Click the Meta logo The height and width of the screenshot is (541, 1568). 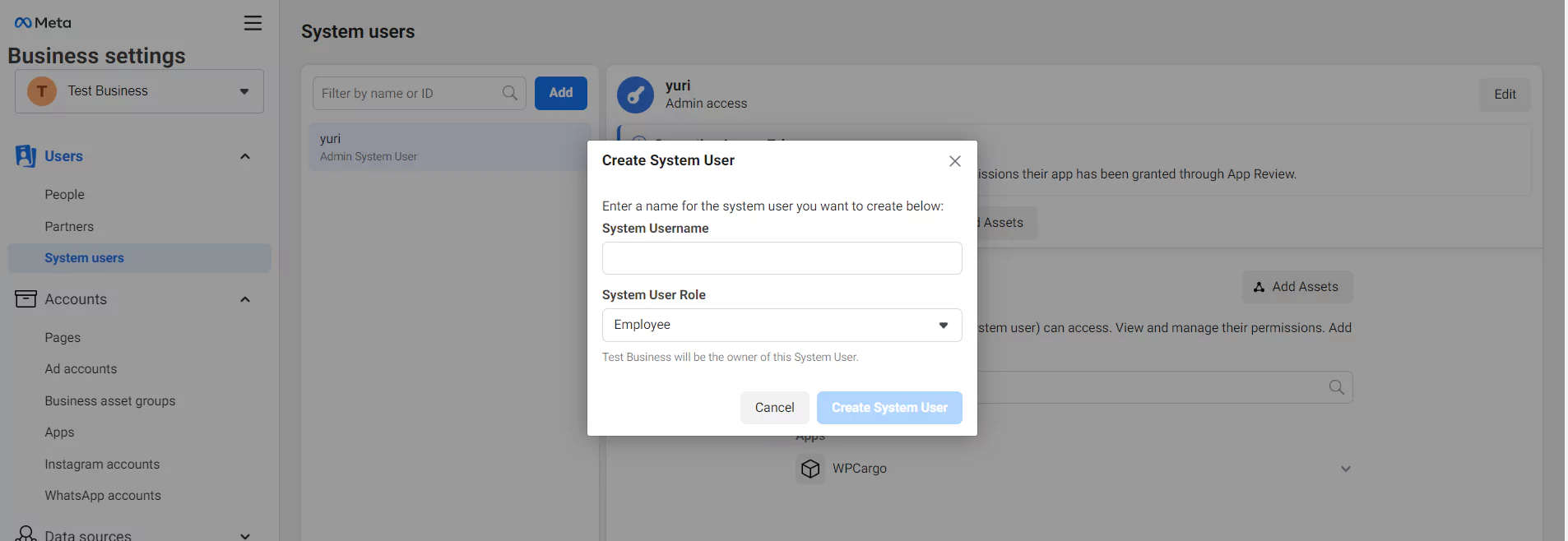point(43,23)
